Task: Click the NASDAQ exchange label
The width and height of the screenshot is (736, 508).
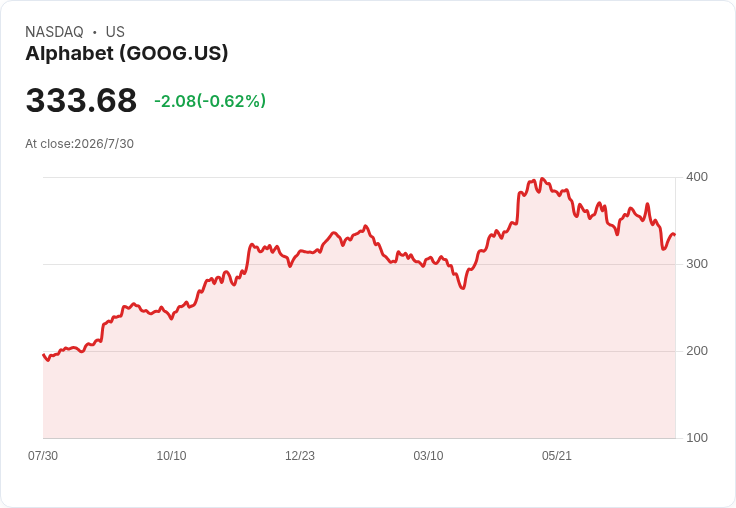Action: pyautogui.click(x=54, y=32)
